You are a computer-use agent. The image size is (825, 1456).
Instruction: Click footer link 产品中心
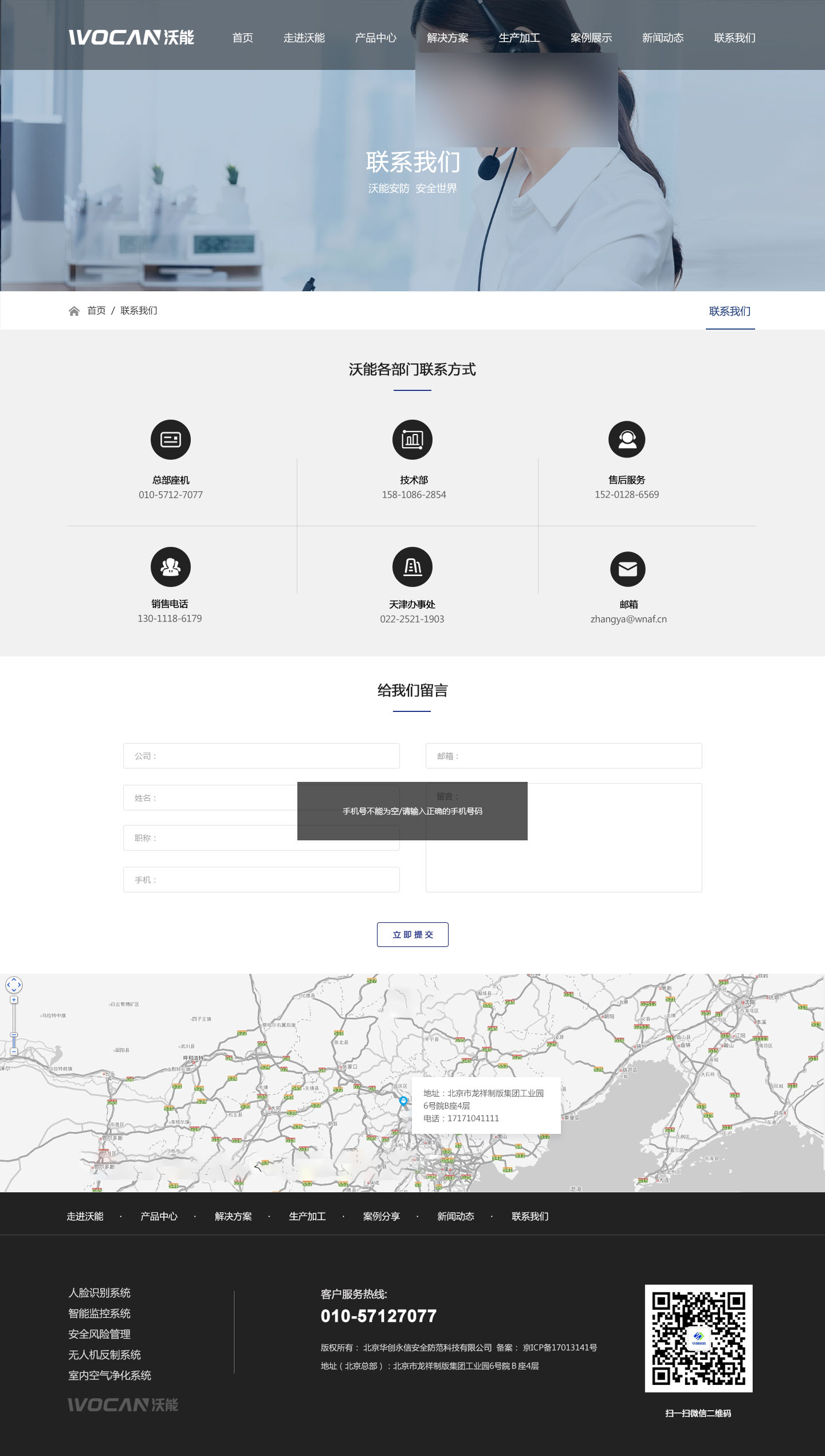159,1216
